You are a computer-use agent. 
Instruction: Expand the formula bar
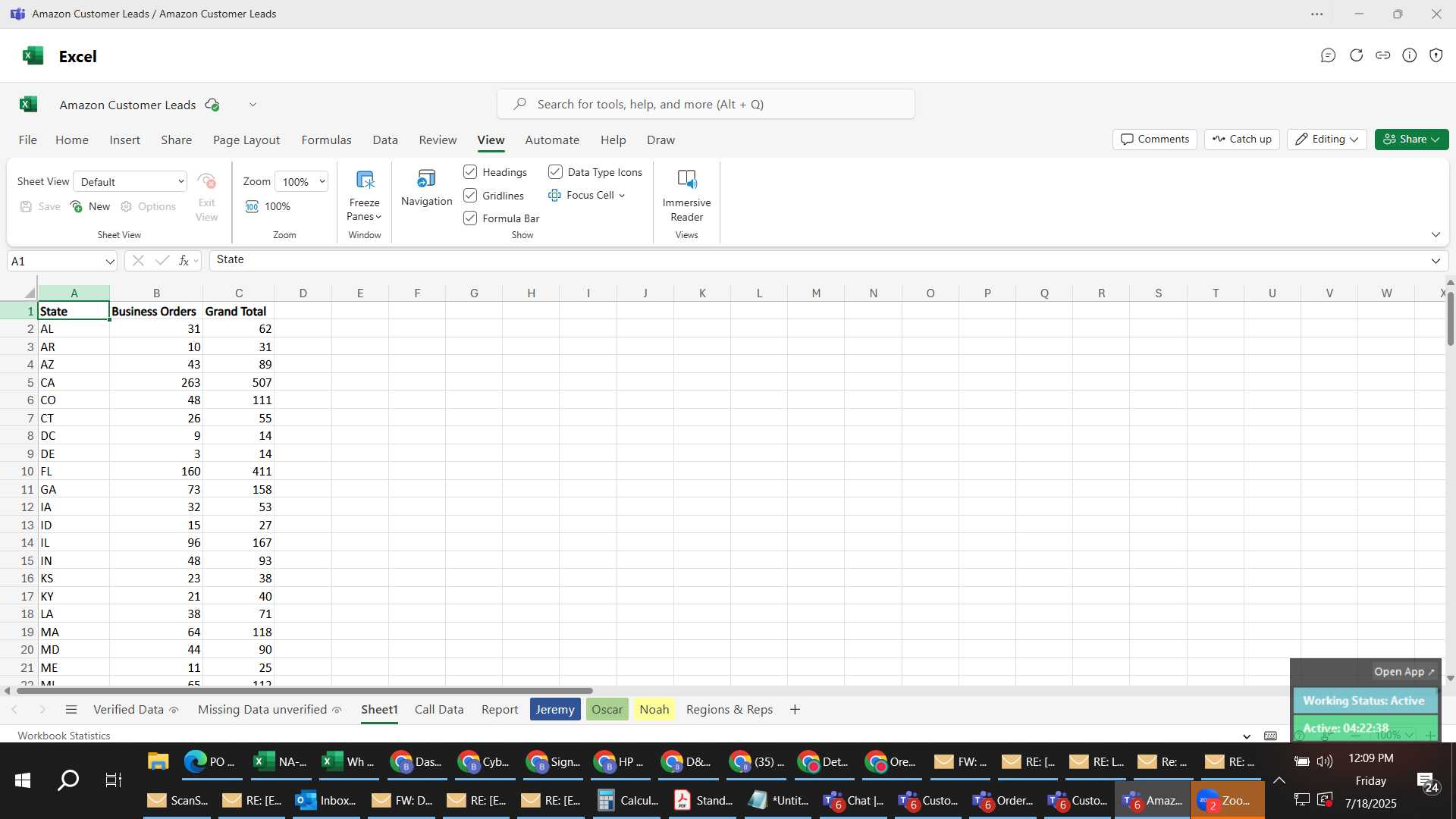(x=1436, y=261)
